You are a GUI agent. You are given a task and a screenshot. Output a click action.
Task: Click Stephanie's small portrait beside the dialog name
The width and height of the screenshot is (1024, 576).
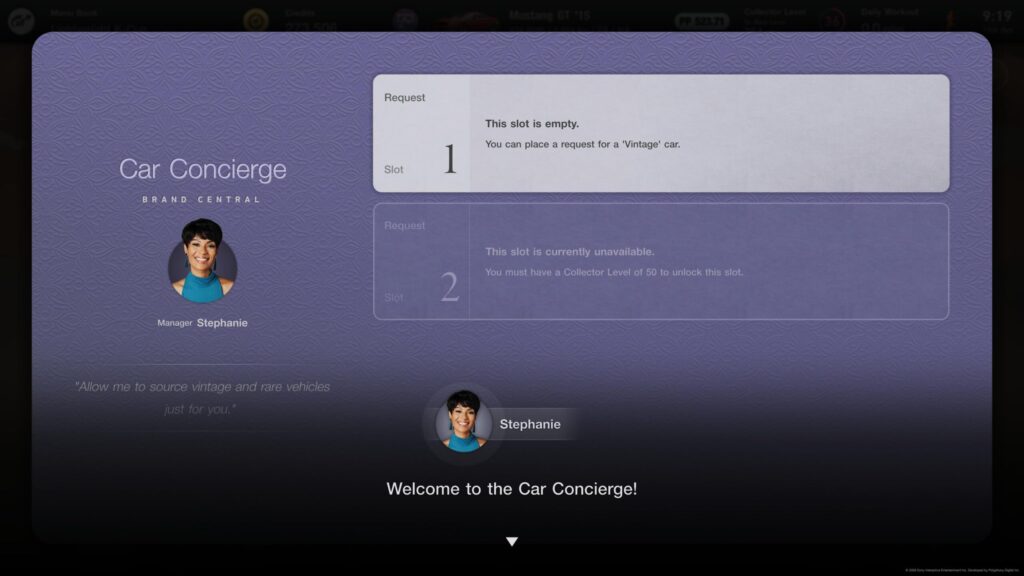[464, 423]
